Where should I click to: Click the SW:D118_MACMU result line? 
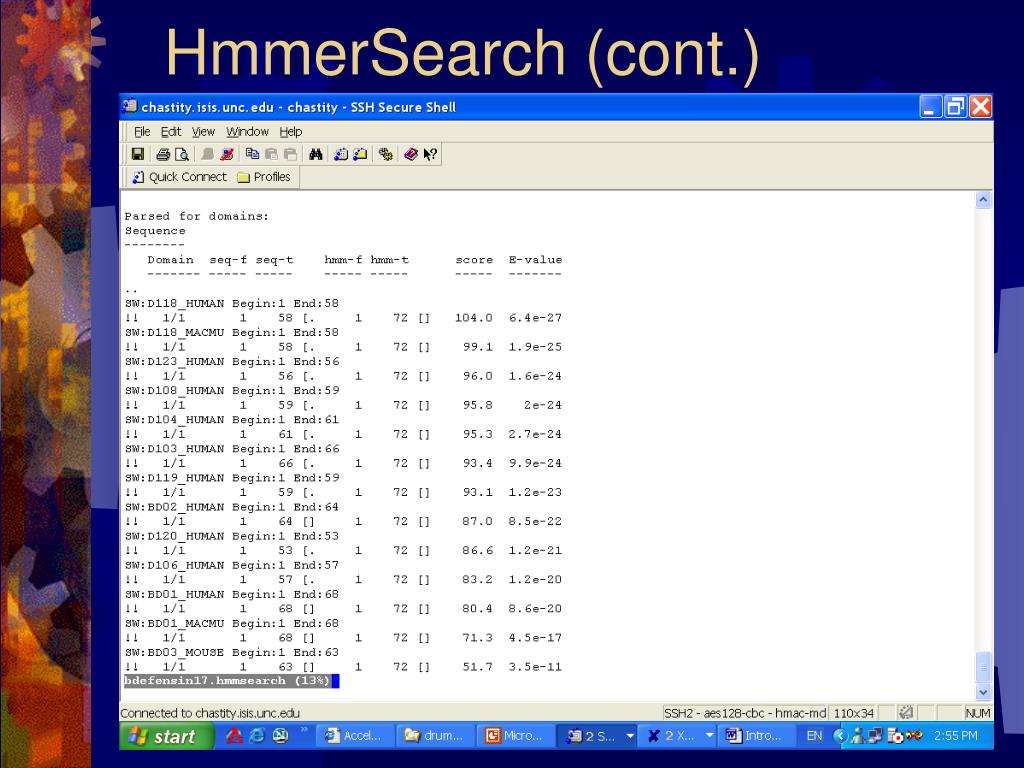(x=232, y=332)
